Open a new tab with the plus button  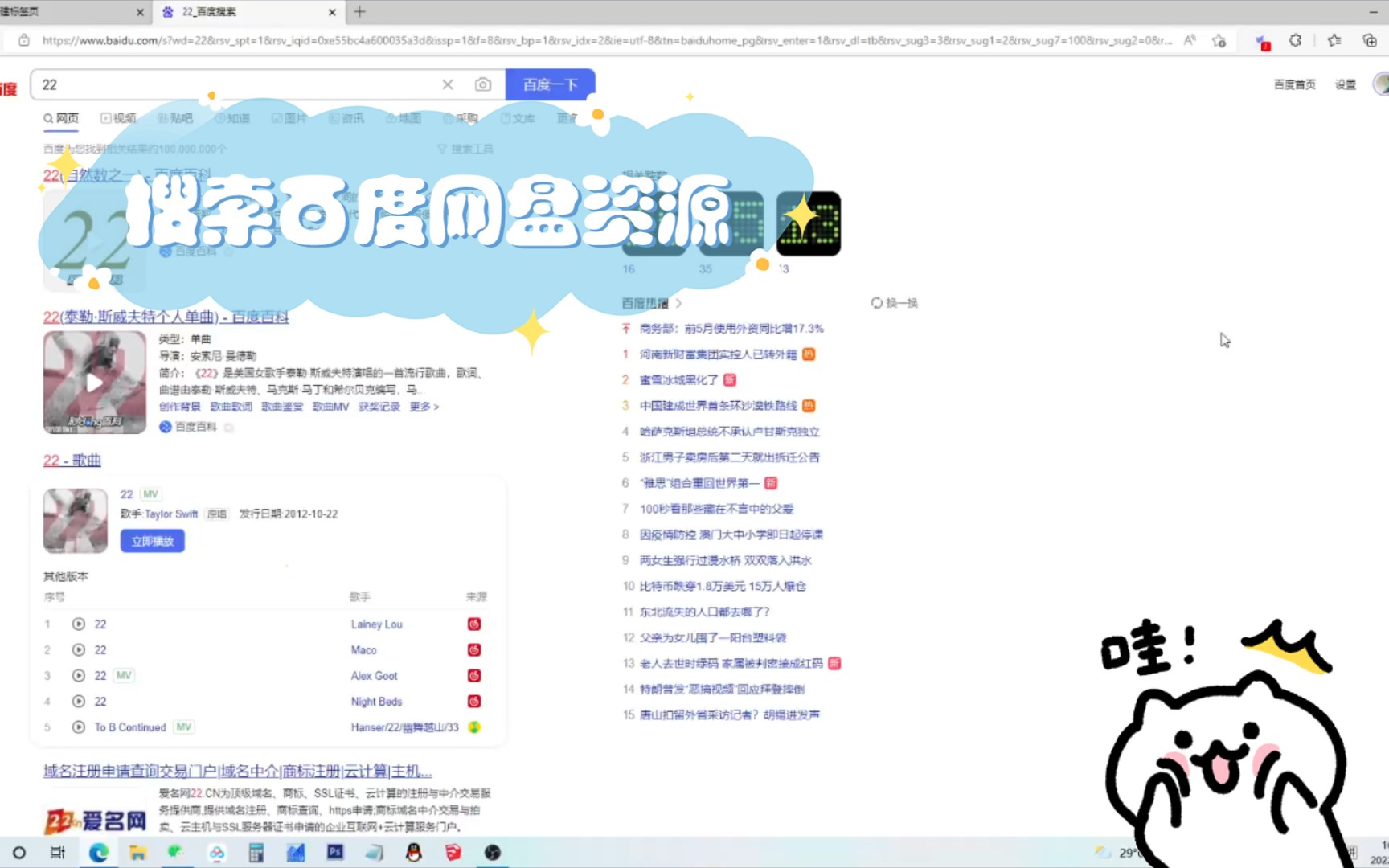(x=359, y=12)
